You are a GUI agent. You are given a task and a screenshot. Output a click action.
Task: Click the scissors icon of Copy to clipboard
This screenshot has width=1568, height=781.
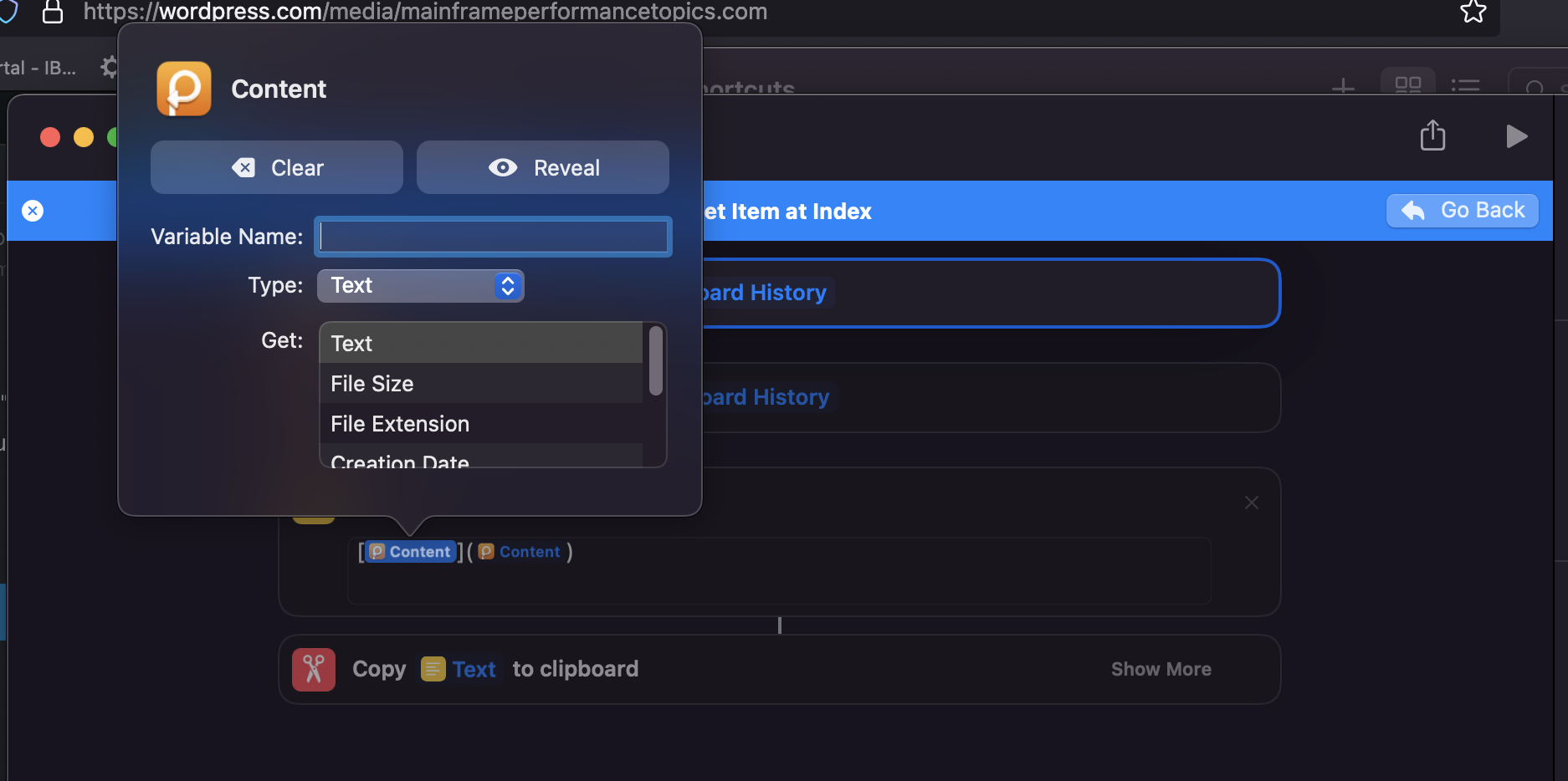pyautogui.click(x=314, y=670)
